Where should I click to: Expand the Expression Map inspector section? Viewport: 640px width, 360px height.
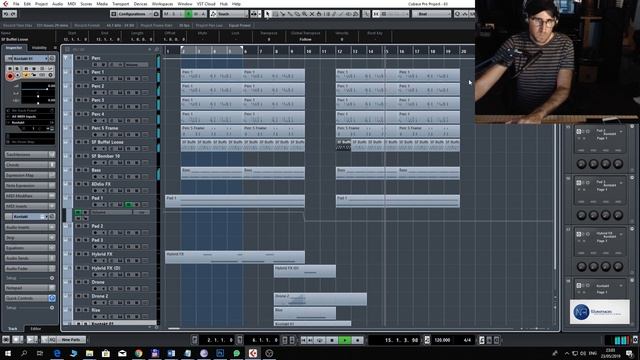30,175
